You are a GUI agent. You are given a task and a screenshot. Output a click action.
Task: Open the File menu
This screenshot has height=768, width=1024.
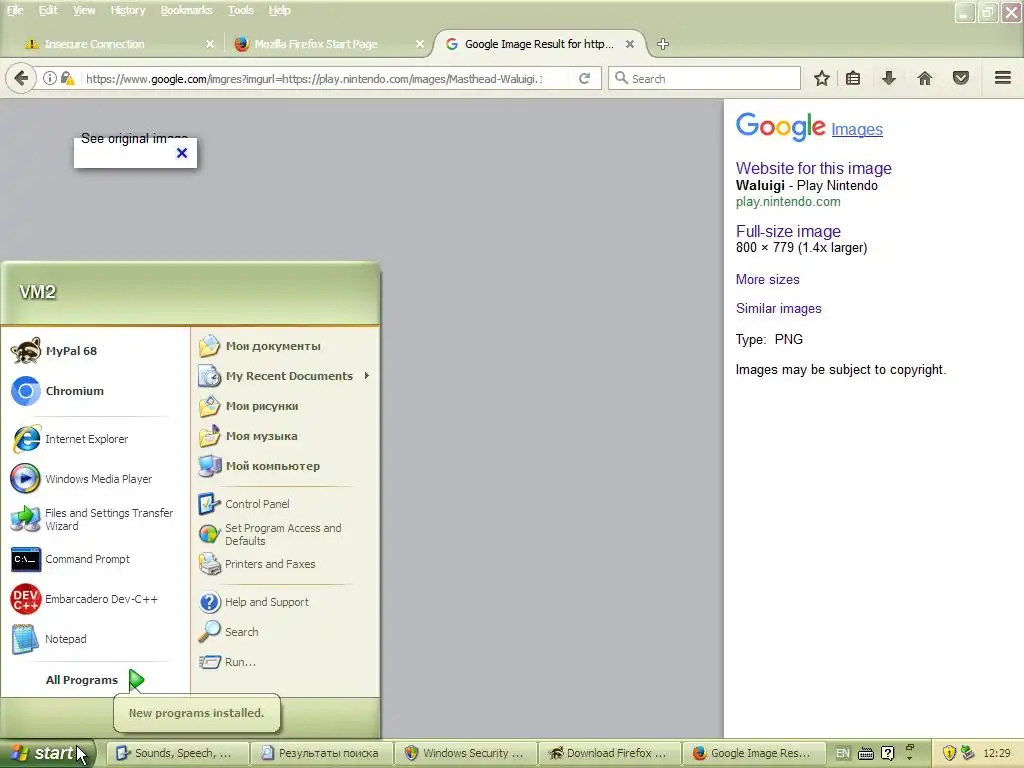[15, 10]
